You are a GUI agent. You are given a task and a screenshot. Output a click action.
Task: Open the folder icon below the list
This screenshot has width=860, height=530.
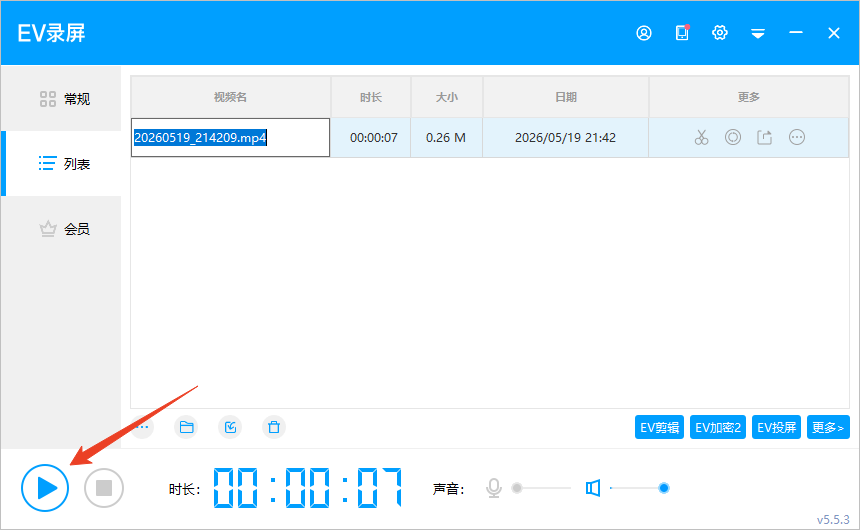[x=186, y=427]
